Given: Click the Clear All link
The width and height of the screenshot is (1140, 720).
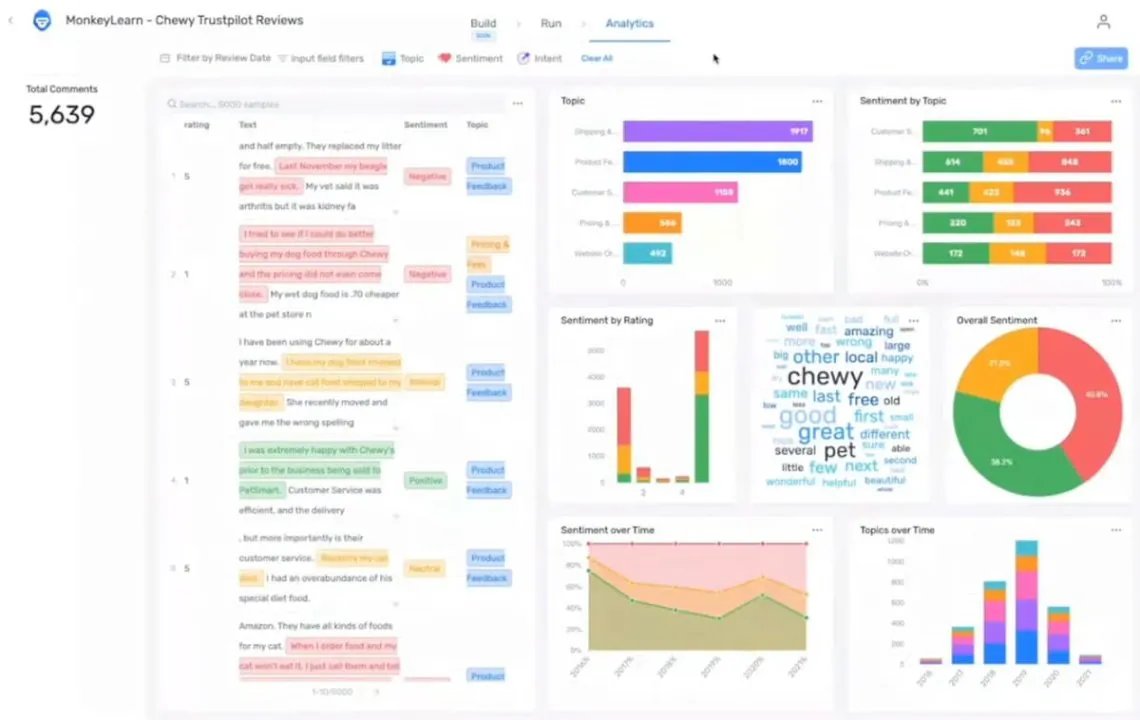Looking at the screenshot, I should point(597,59).
